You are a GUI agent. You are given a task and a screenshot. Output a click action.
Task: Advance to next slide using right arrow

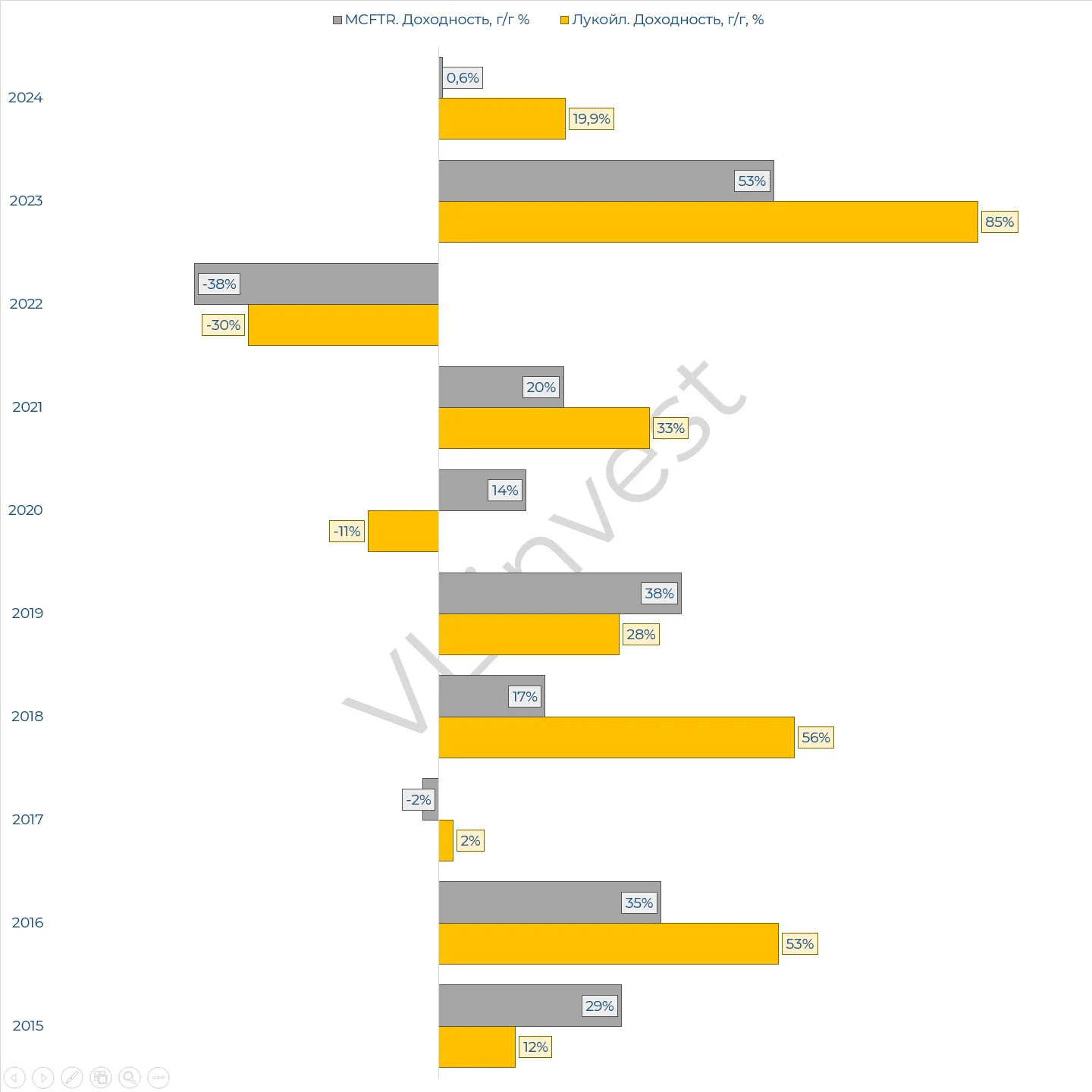click(43, 1077)
